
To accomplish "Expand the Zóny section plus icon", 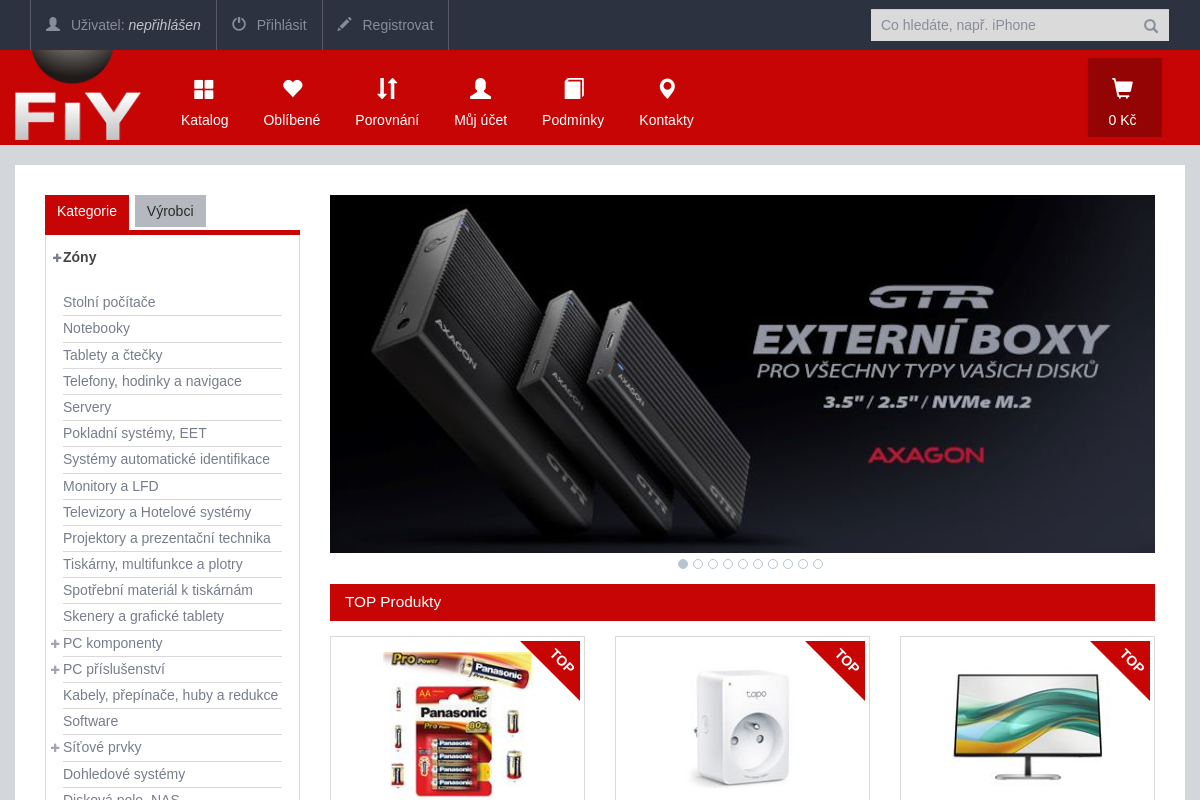I will click(x=57, y=257).
